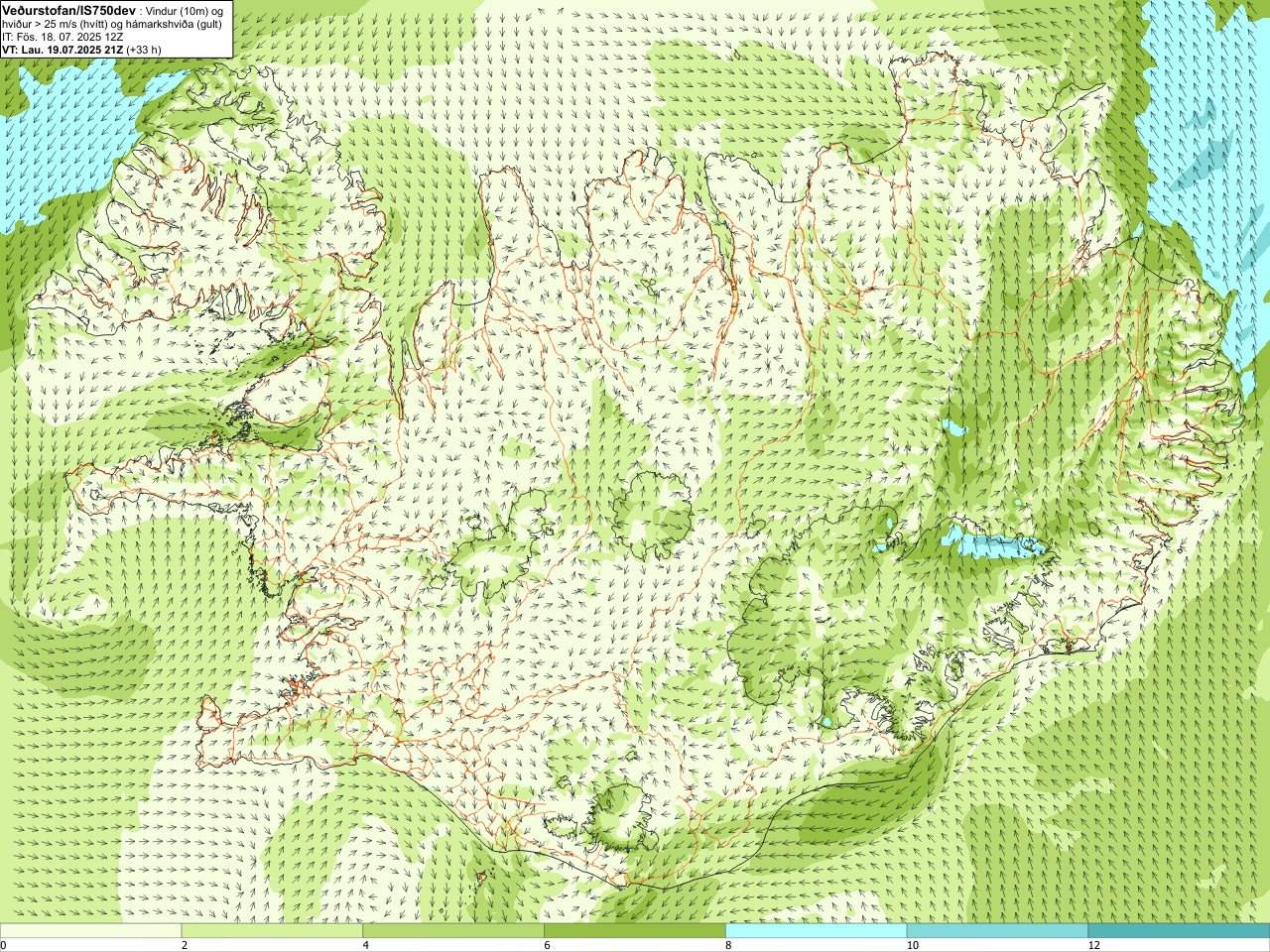Click the pale yellow 0–2 legend swatch
Image resolution: width=1270 pixels, height=952 pixels.
pyautogui.click(x=90, y=931)
